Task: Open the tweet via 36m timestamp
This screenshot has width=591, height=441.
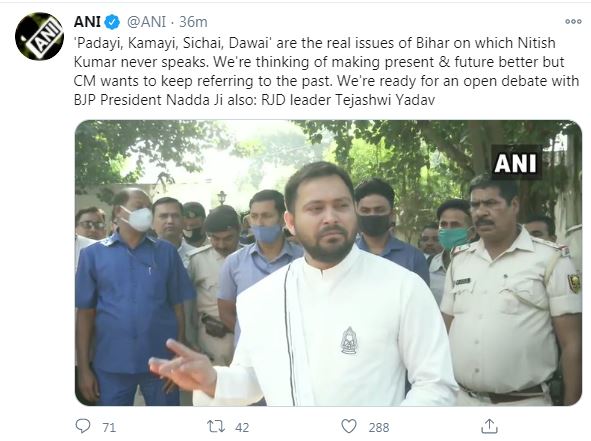Action: [193, 22]
